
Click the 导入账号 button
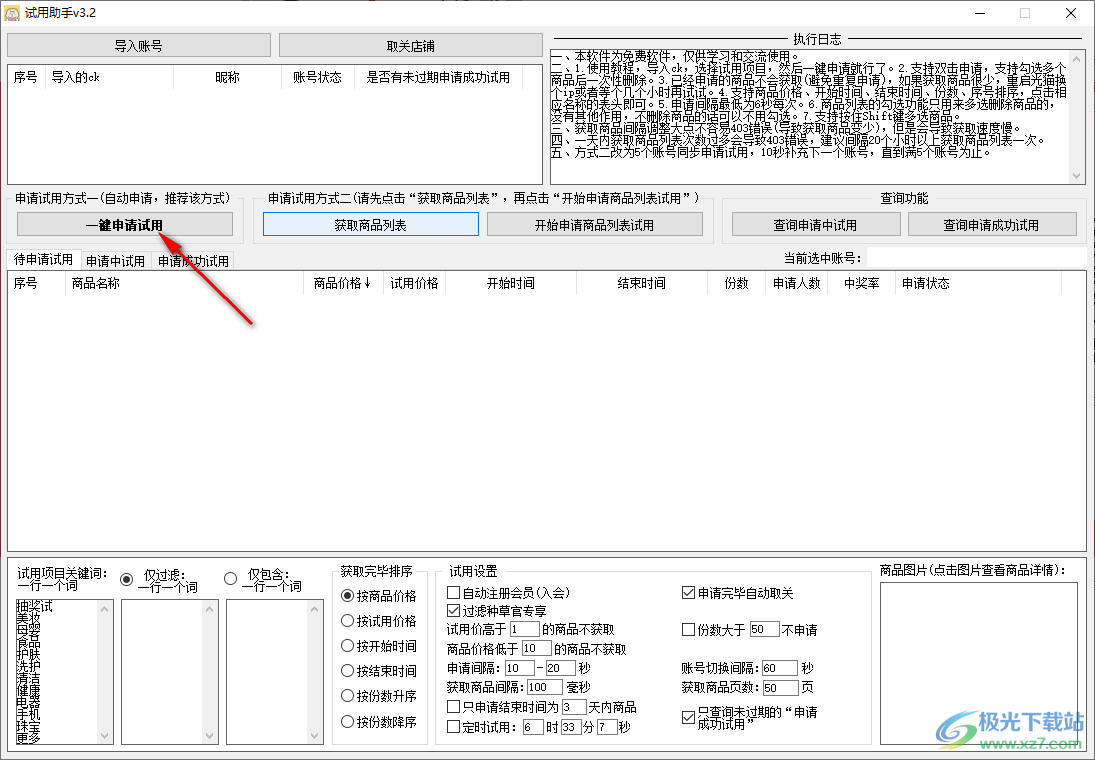pyautogui.click(x=139, y=45)
